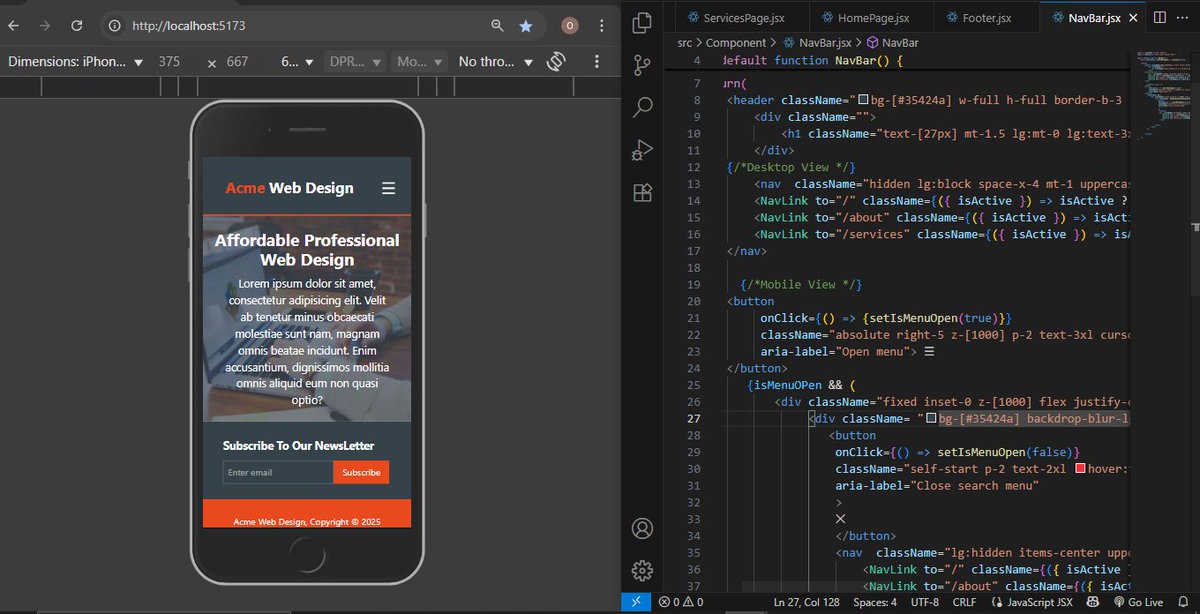This screenshot has height=614, width=1200.
Task: Go back in the browser
Action: 15,26
